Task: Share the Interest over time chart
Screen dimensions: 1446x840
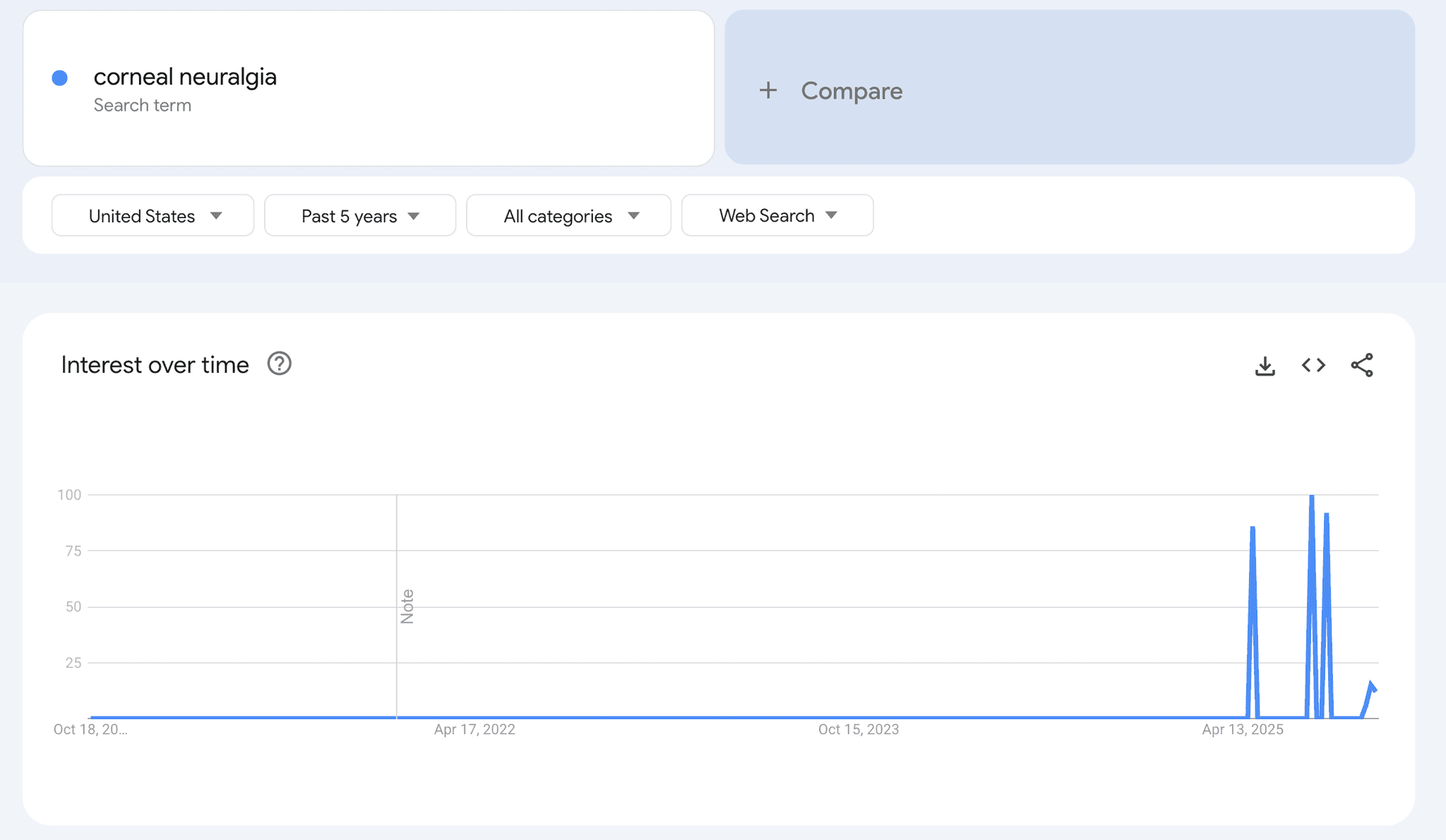Action: [x=1362, y=365]
